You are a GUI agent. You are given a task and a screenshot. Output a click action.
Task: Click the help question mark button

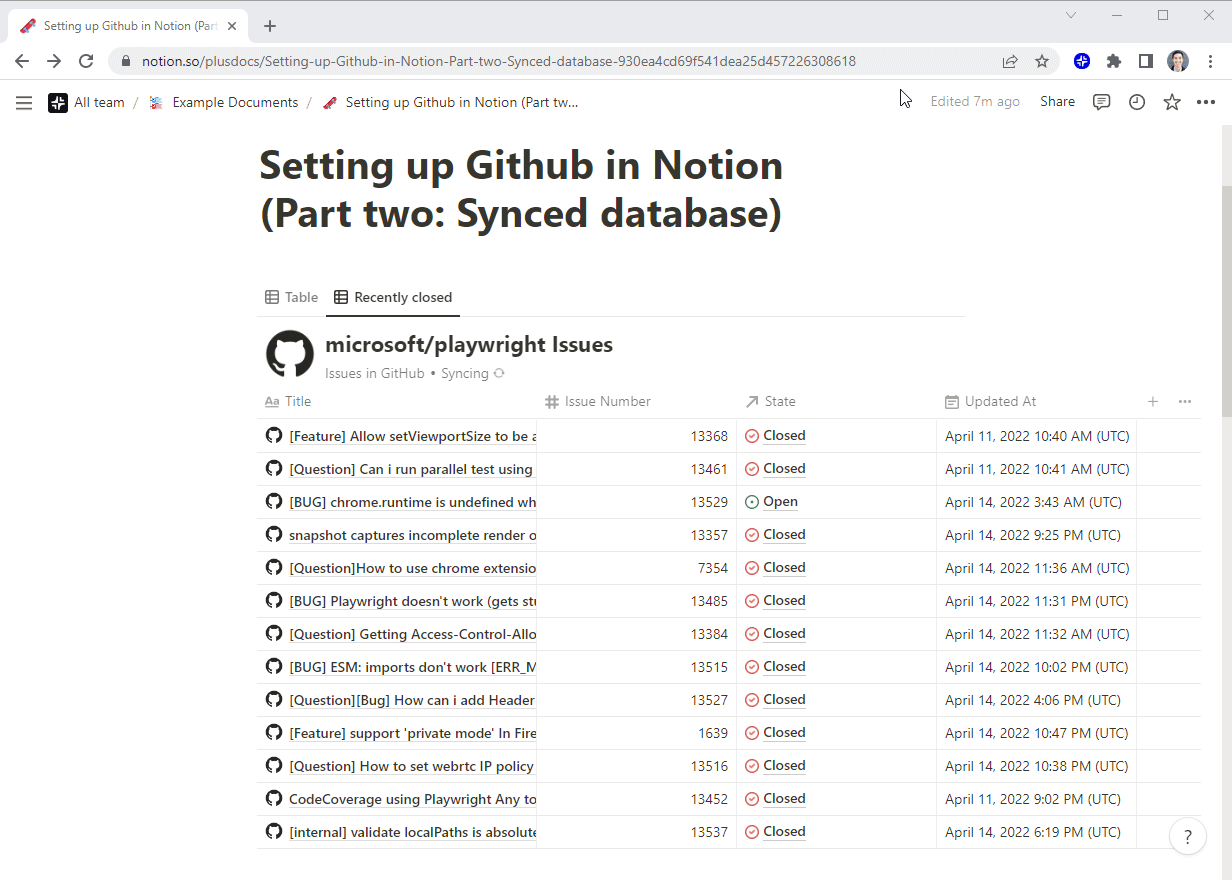[x=1187, y=837]
